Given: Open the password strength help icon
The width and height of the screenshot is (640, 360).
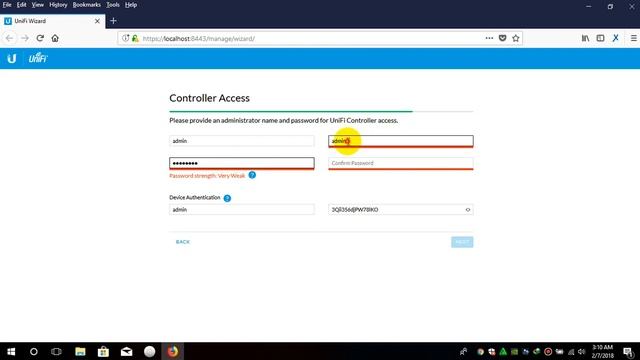Looking at the screenshot, I should pos(252,175).
